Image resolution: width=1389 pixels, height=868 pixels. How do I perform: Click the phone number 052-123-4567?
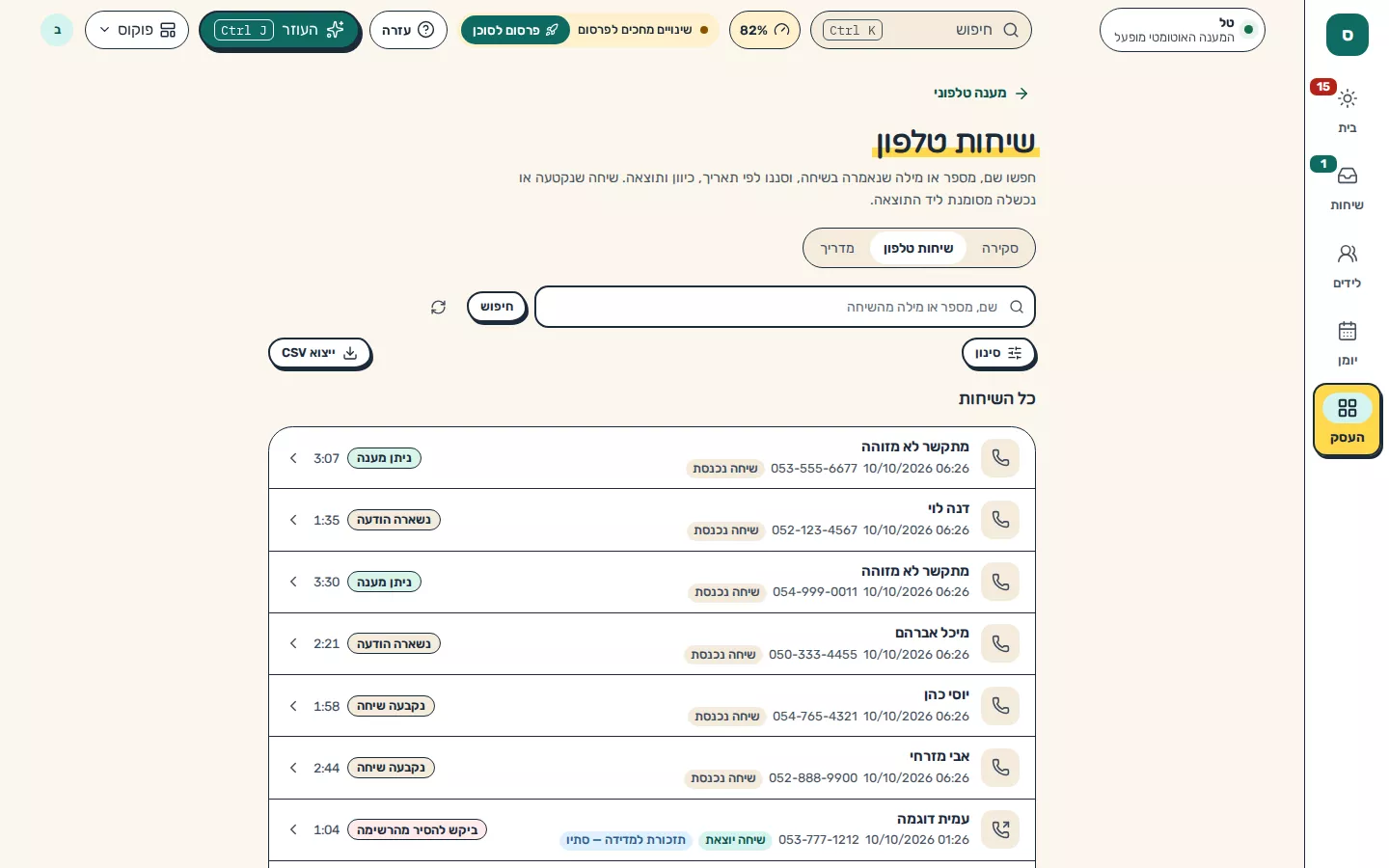814,530
